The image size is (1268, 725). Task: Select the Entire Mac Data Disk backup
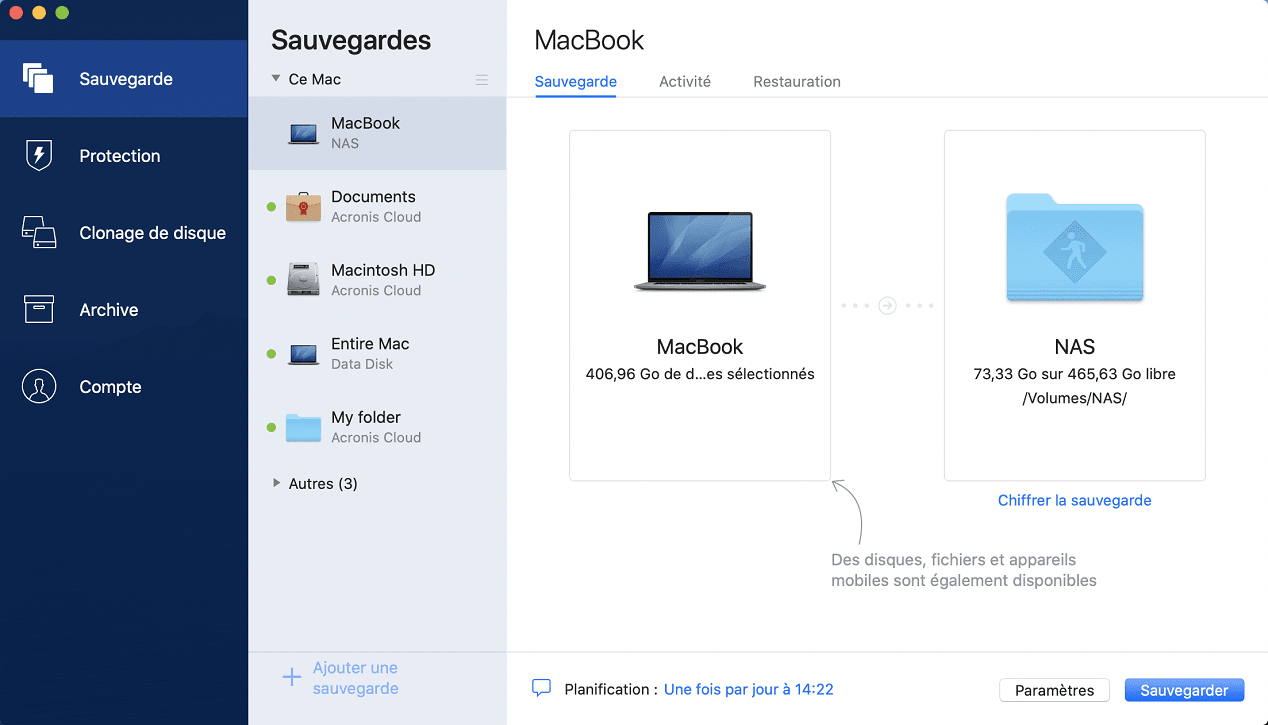click(377, 354)
